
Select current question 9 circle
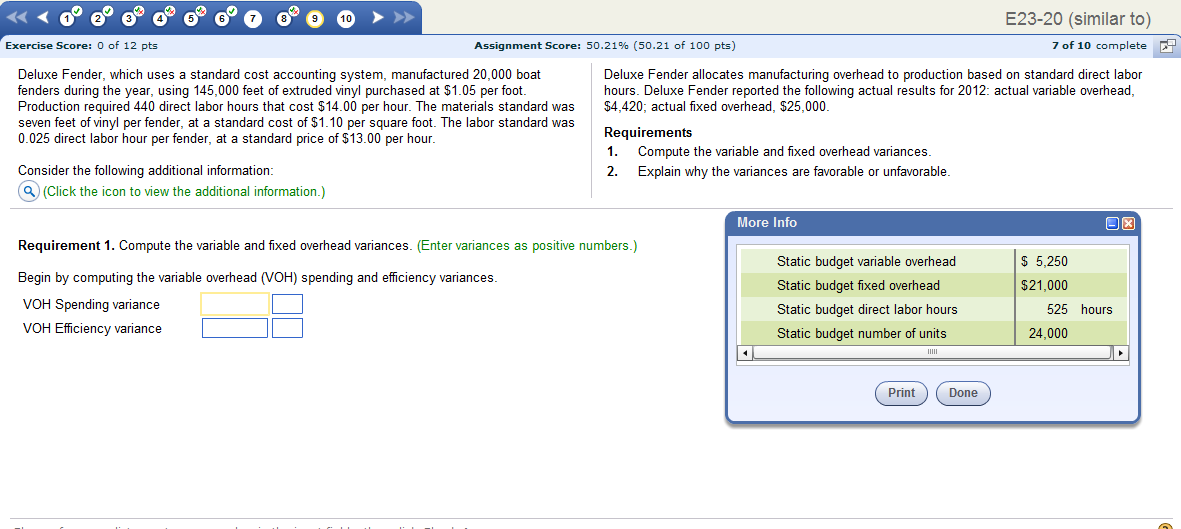(315, 17)
